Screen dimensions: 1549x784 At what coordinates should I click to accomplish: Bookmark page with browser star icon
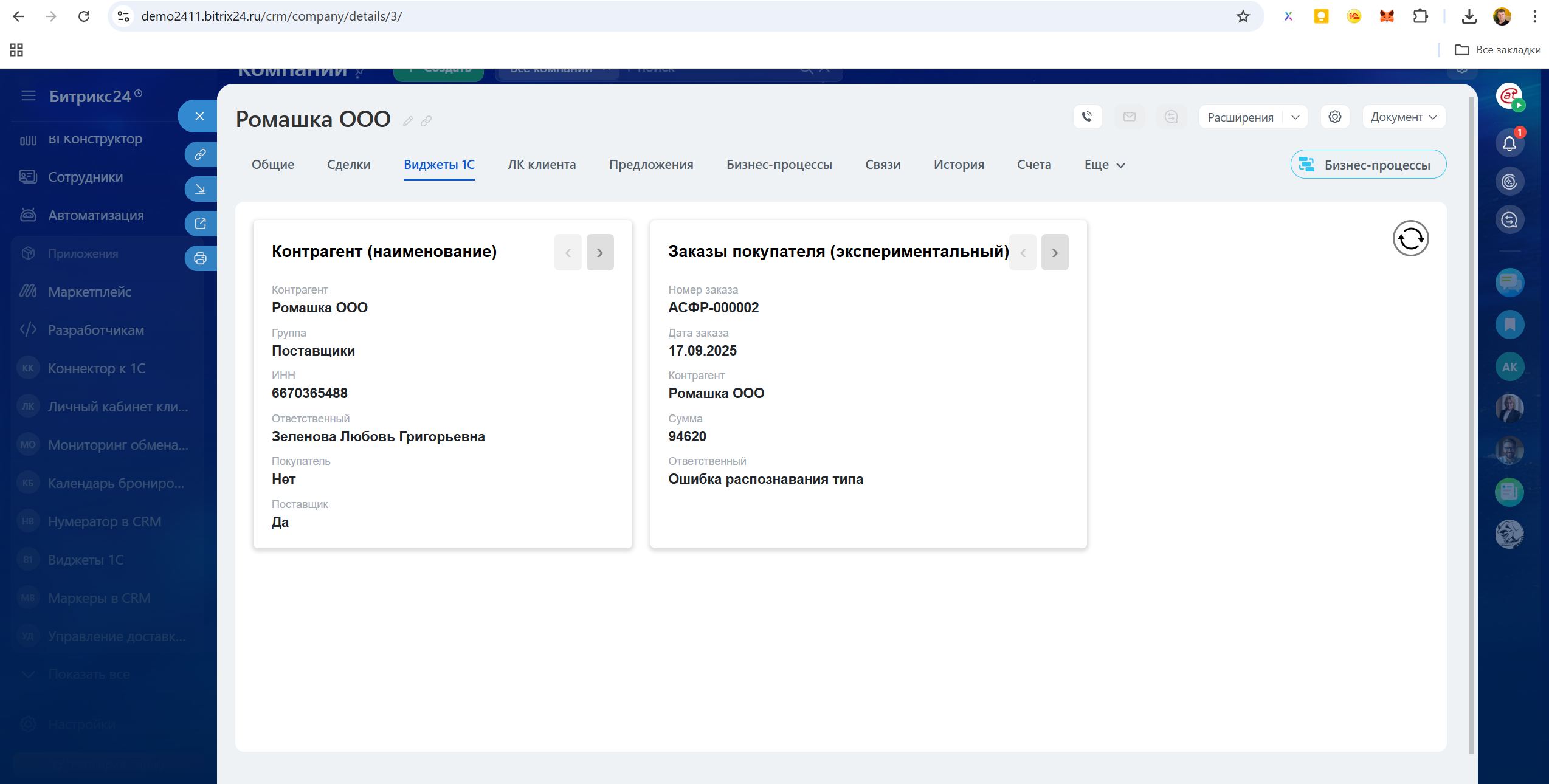click(x=1243, y=16)
